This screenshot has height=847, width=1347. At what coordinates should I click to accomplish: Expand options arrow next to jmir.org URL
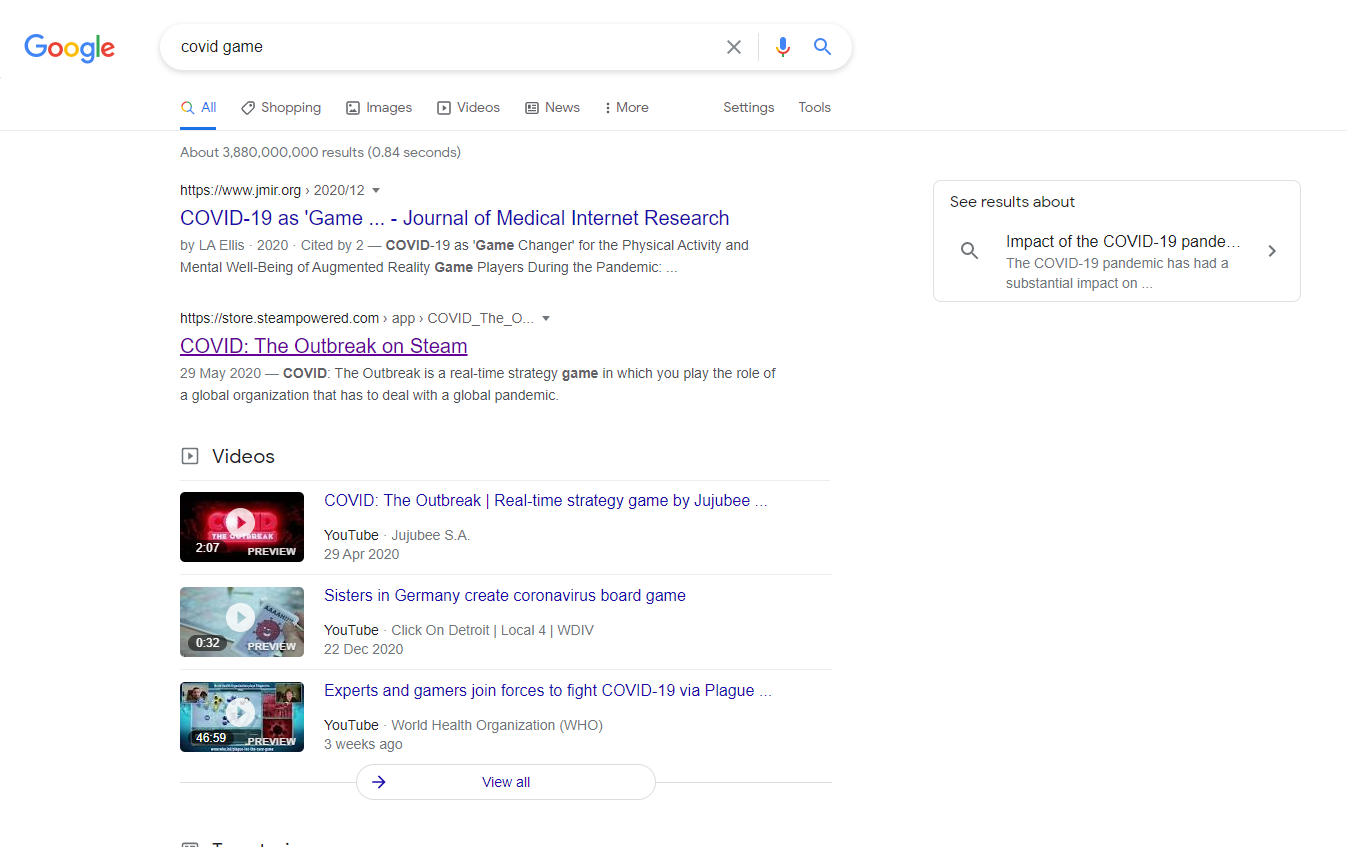tap(376, 190)
